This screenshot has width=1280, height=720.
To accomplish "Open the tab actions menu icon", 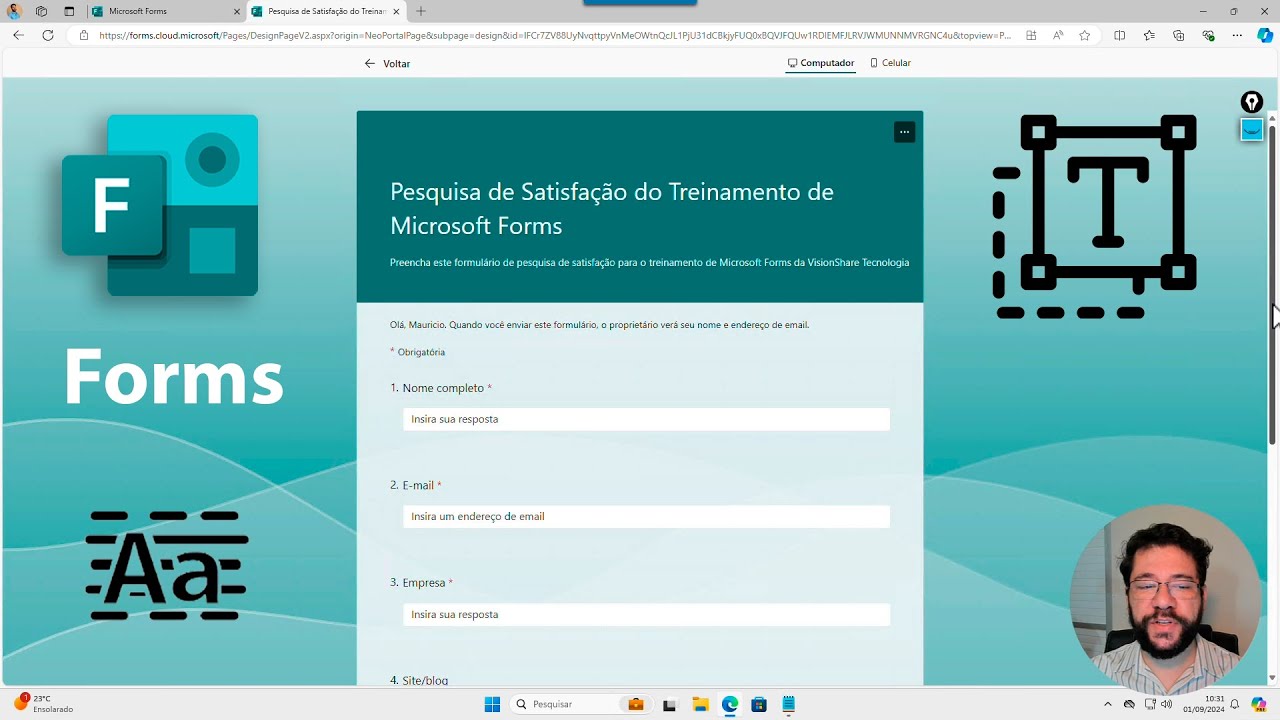I will pos(69,11).
